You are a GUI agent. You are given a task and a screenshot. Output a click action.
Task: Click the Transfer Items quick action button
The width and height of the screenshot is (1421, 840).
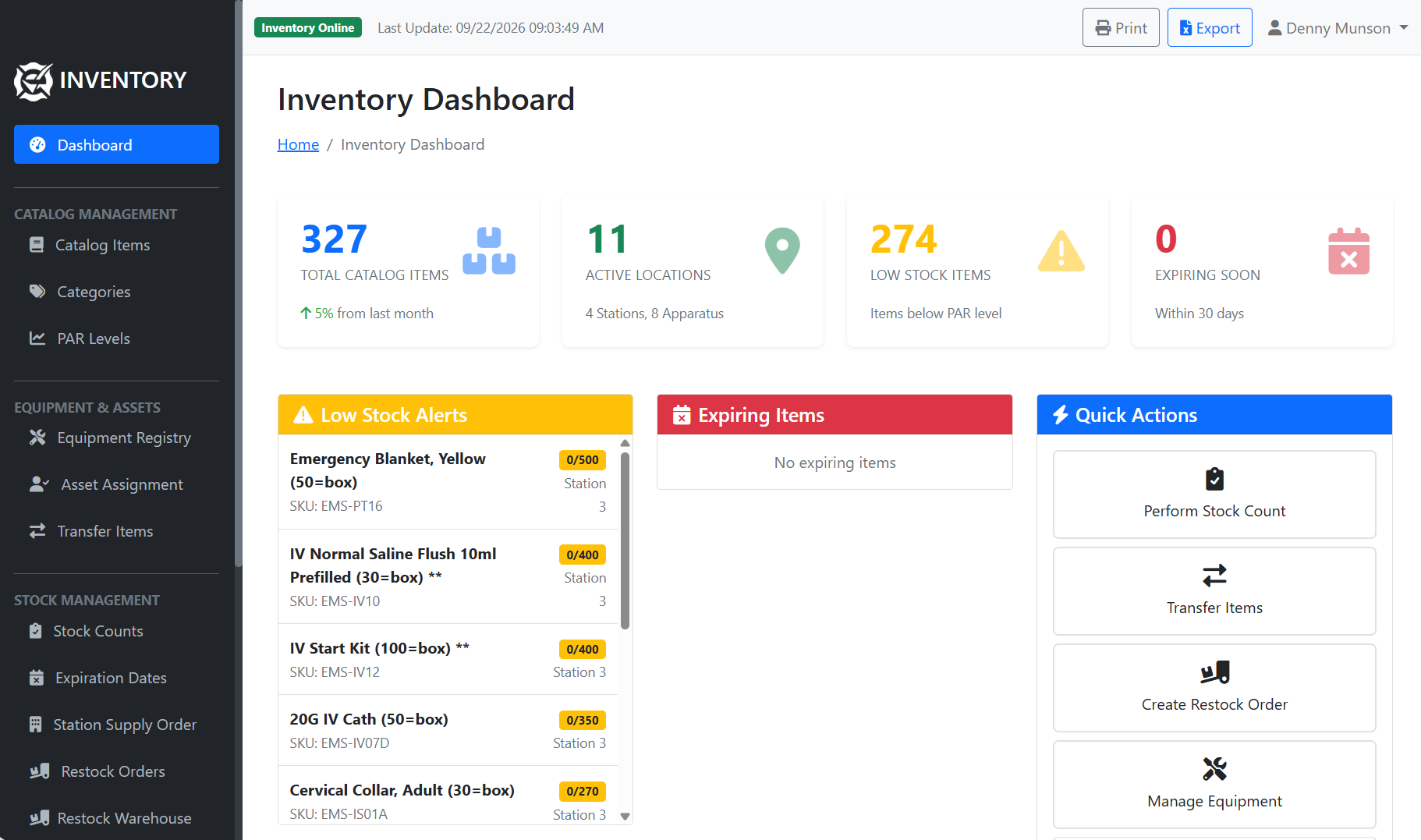tap(1214, 591)
